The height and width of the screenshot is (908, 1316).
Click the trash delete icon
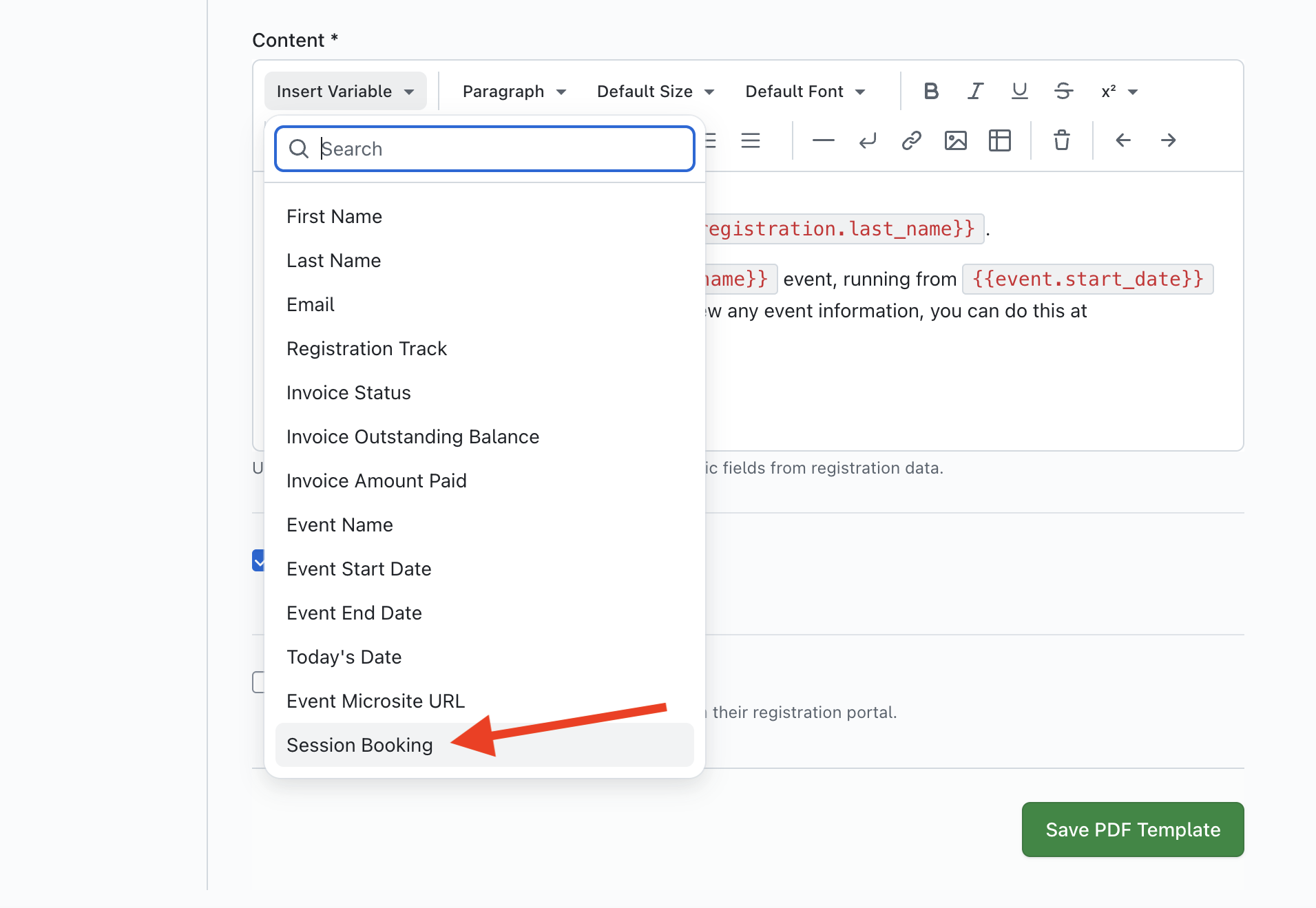pos(1062,140)
